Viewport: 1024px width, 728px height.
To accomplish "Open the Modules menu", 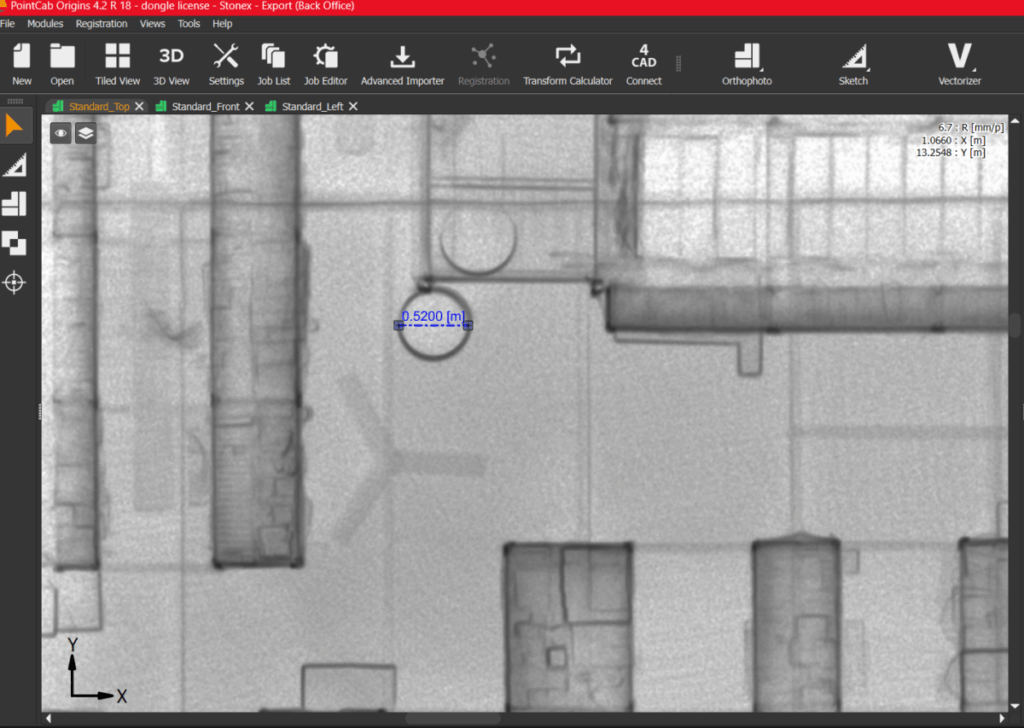I will coord(45,23).
